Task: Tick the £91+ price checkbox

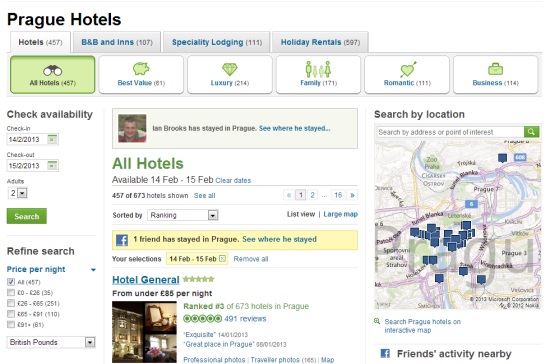Action: [x=11, y=324]
